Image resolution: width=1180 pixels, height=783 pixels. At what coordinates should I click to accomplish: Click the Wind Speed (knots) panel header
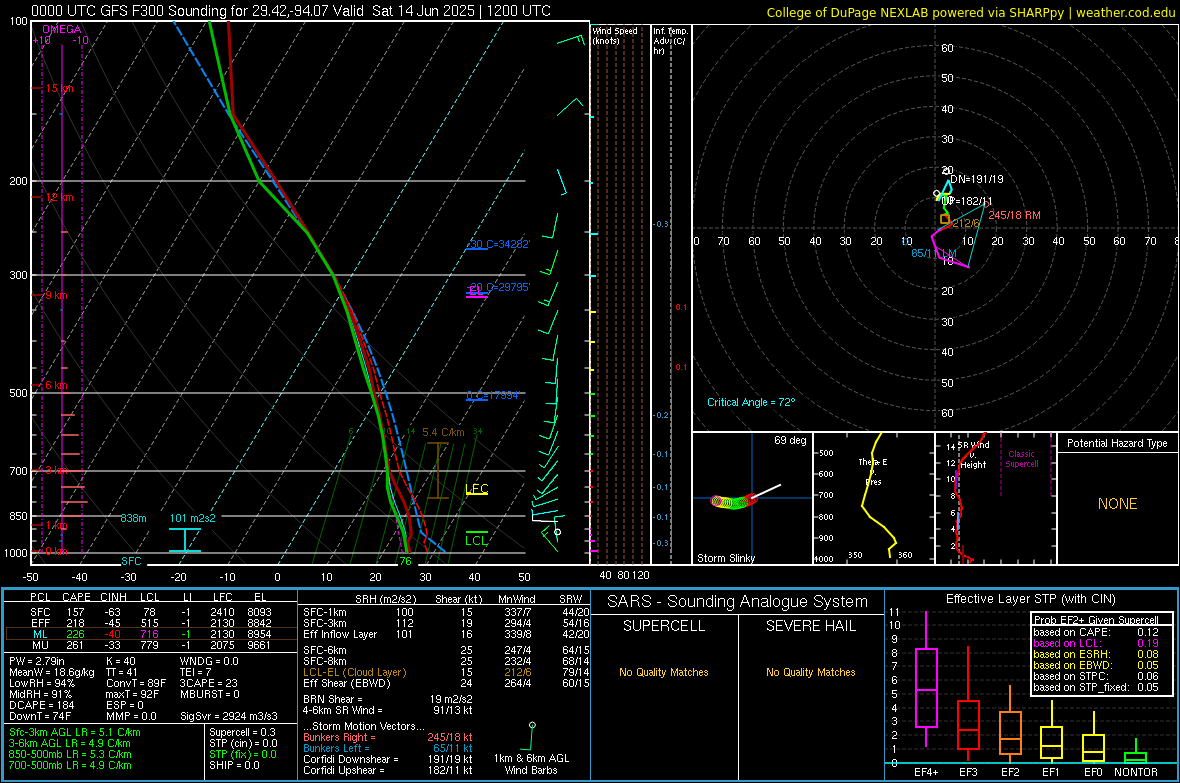click(615, 35)
